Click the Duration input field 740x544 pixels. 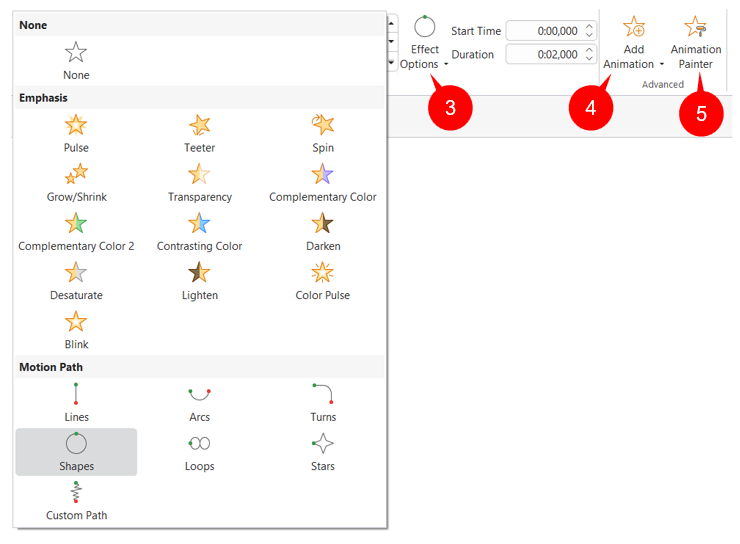pyautogui.click(x=543, y=54)
